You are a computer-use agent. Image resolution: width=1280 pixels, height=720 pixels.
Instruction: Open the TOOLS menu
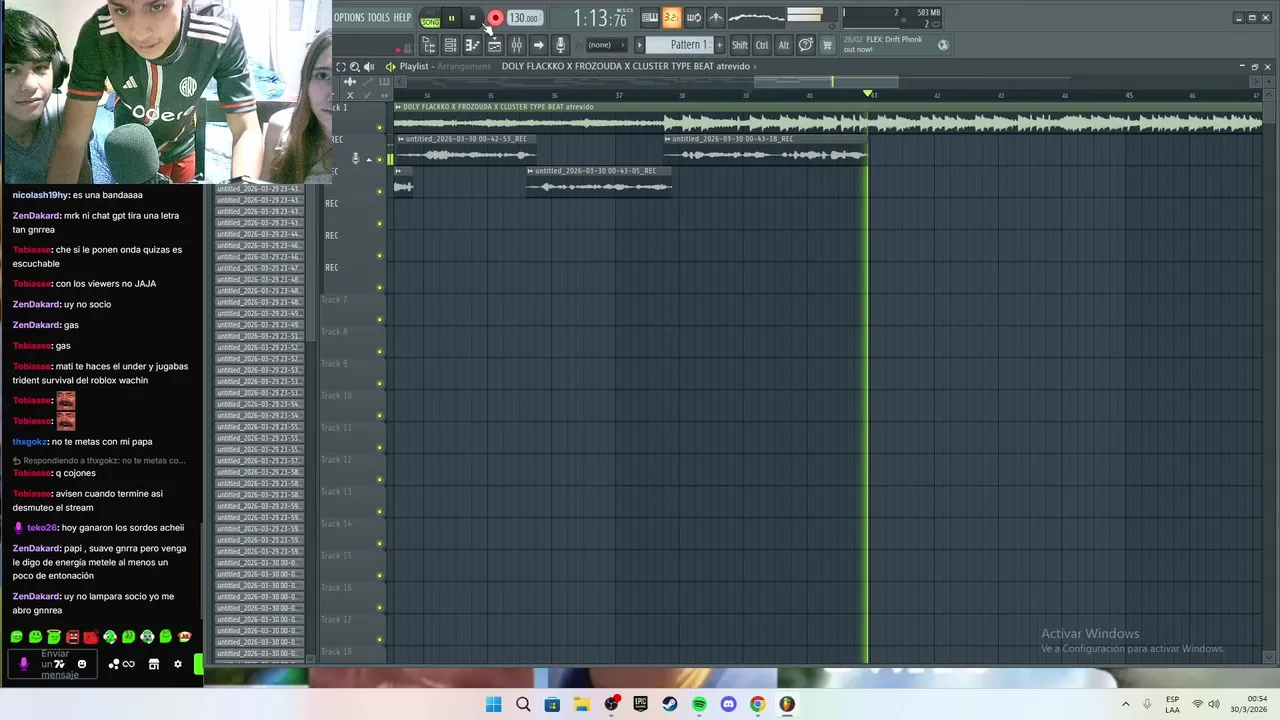(x=379, y=17)
